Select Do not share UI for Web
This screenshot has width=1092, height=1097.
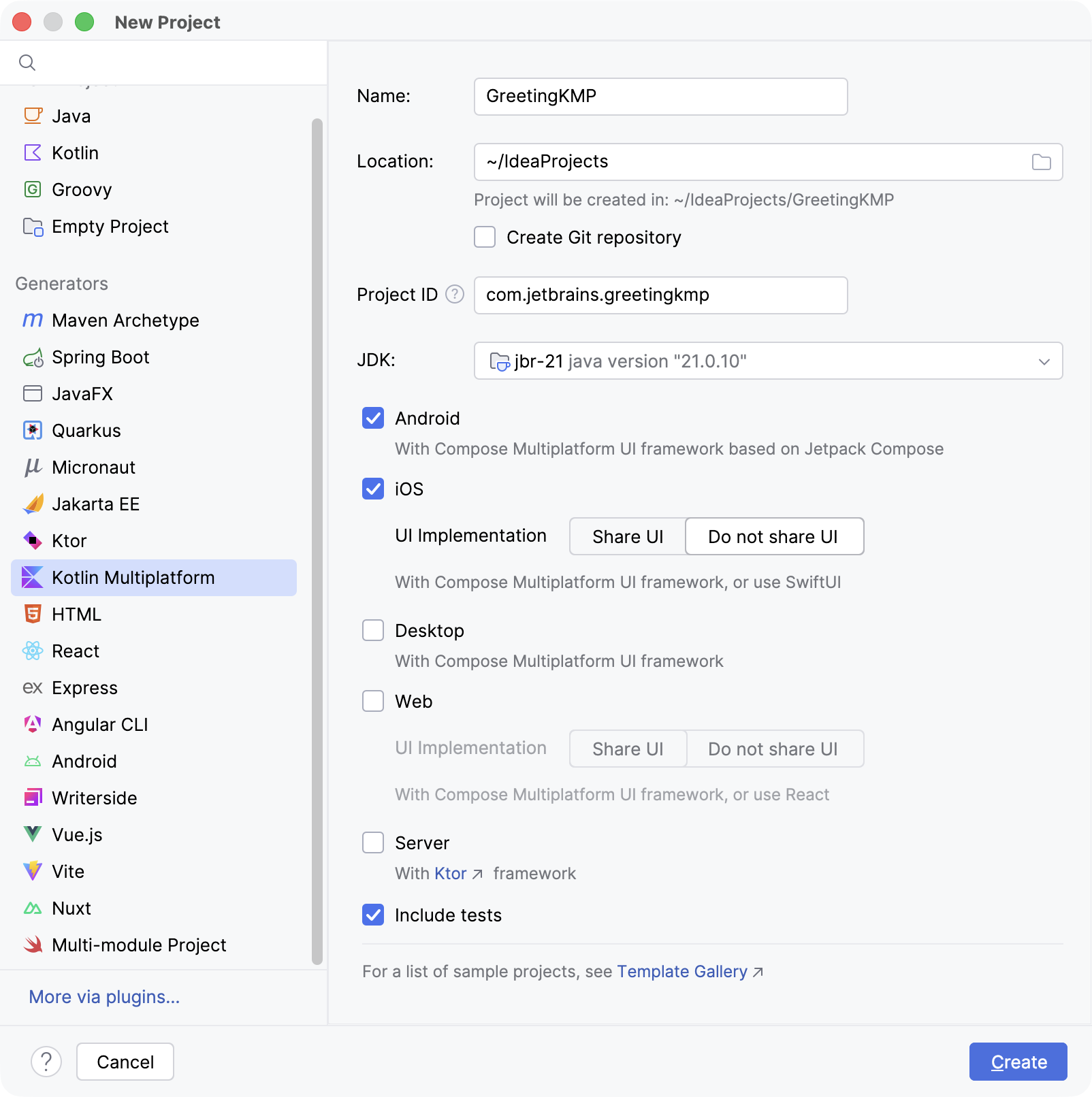click(x=774, y=749)
